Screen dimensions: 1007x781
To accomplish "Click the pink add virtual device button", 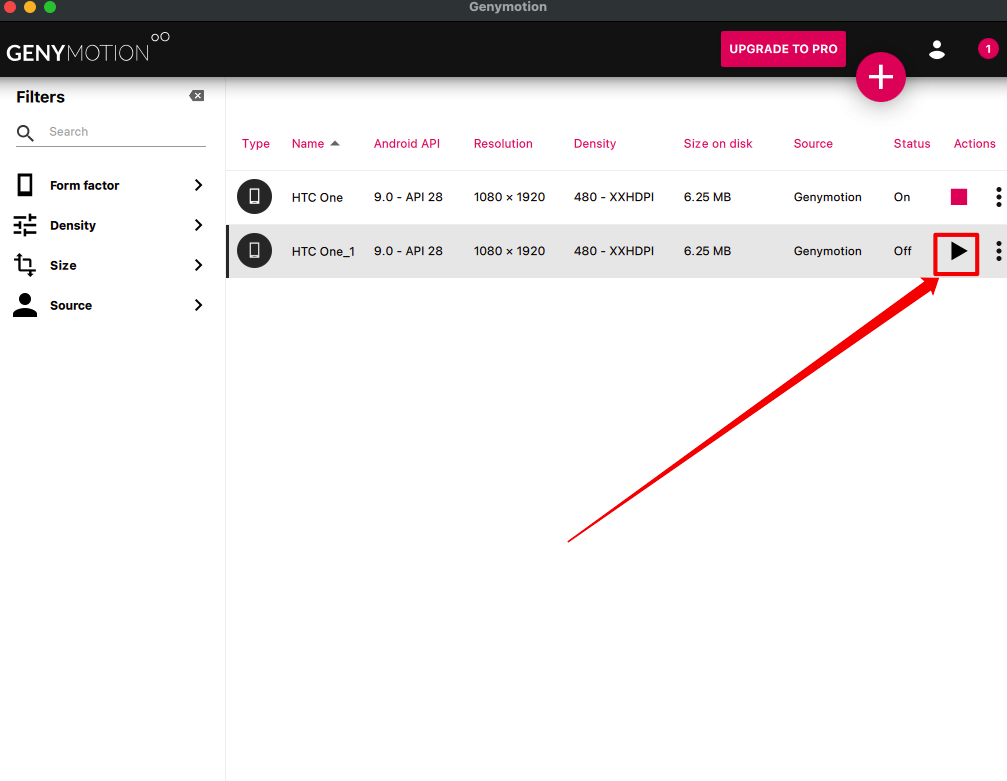I will (880, 77).
